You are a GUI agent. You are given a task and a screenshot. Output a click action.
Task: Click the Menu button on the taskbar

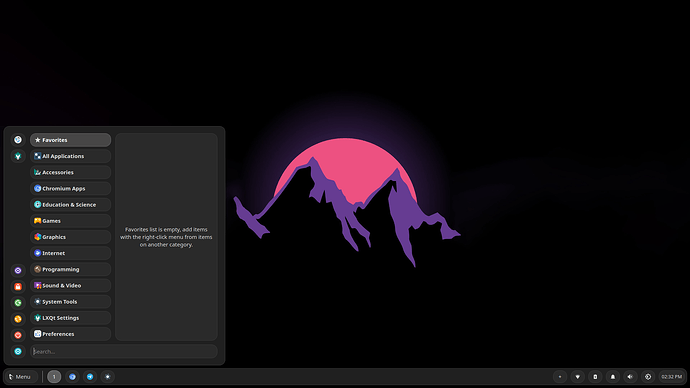(x=20, y=377)
